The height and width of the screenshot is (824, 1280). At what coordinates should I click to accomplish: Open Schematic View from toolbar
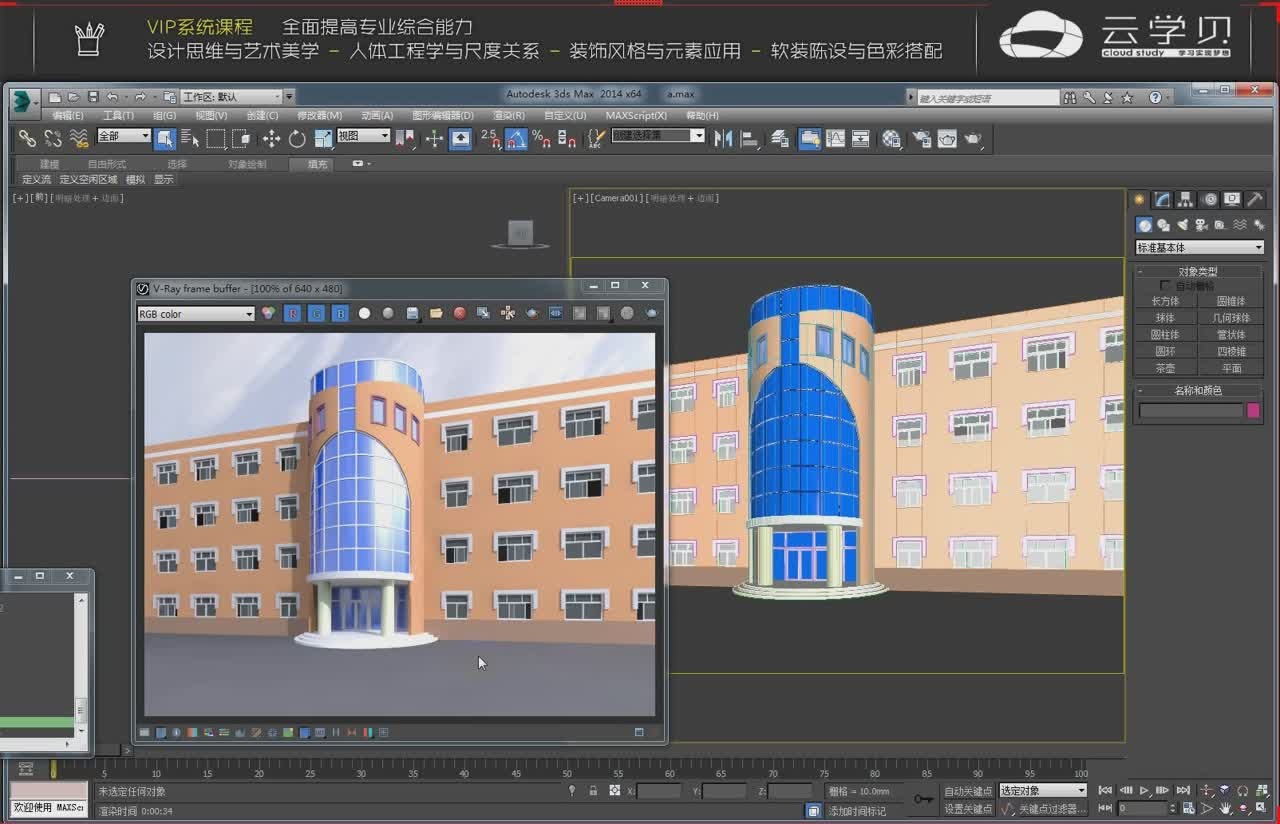(860, 139)
